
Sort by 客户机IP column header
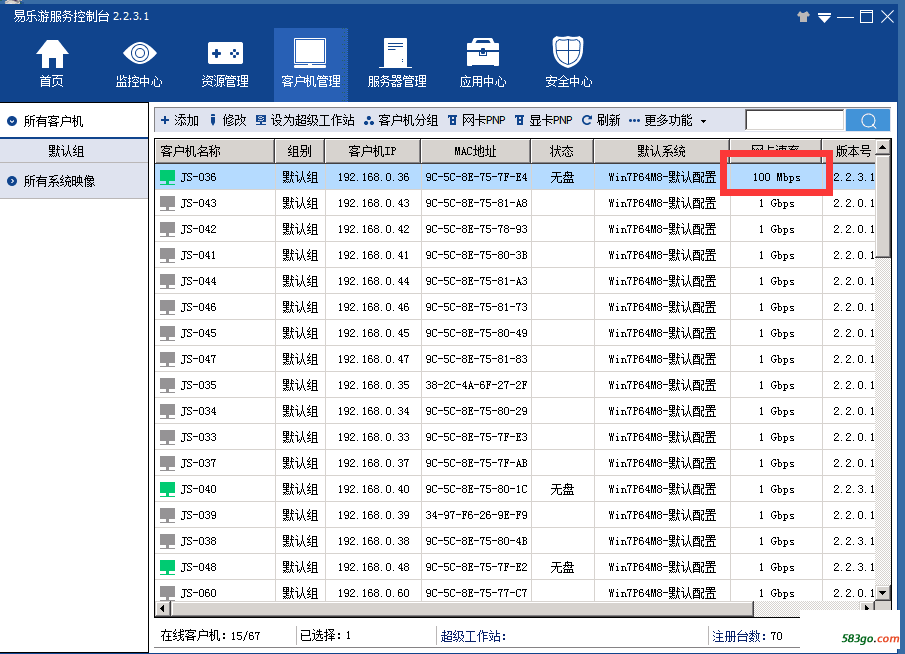[373, 151]
